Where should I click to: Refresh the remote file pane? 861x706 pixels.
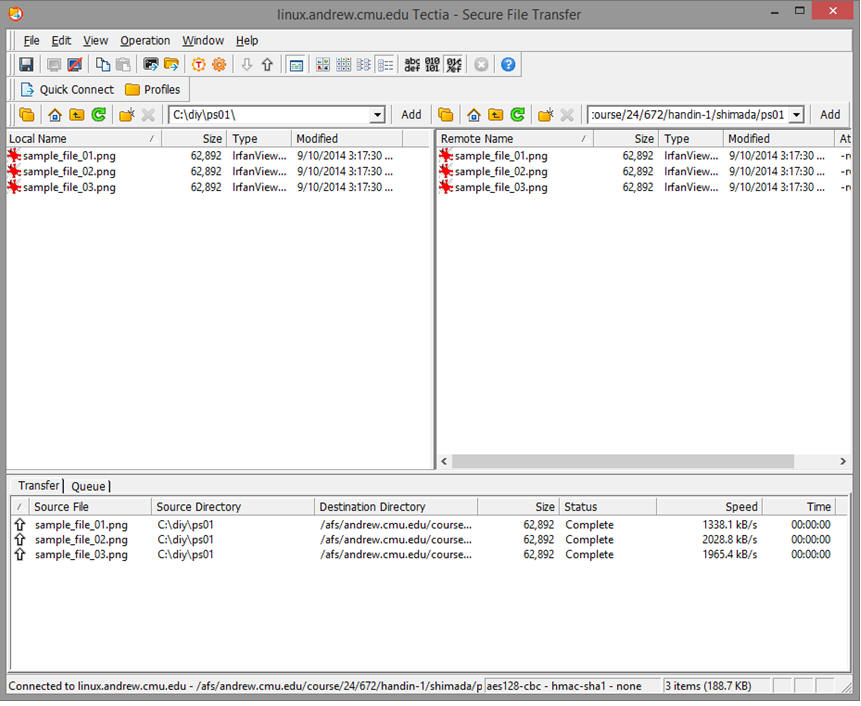517,115
